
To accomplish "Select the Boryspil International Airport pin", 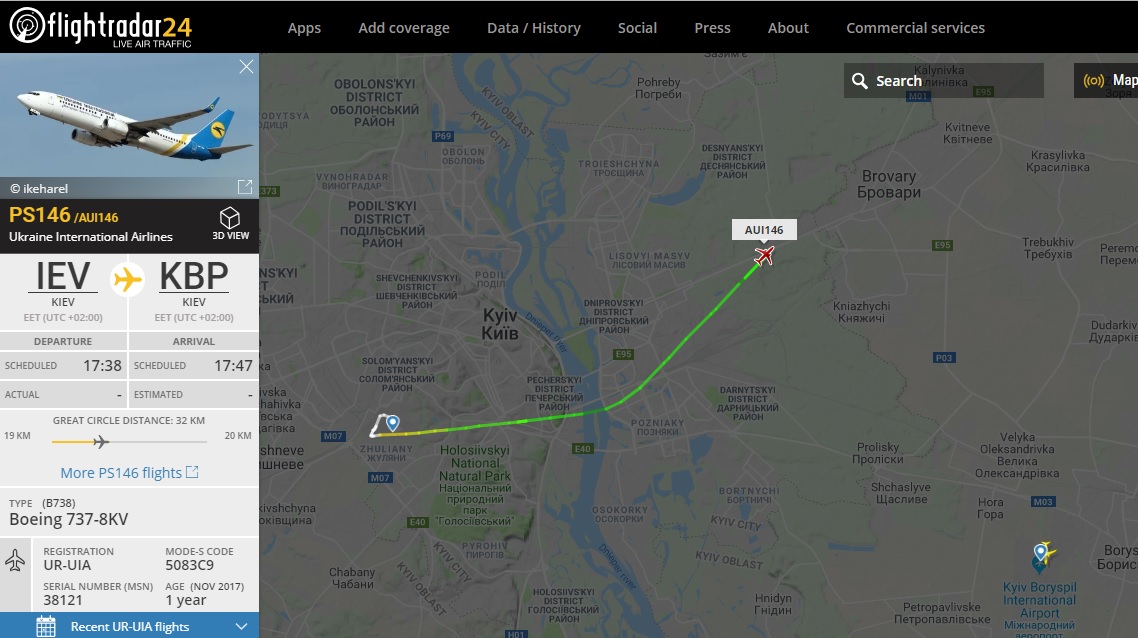I will [x=1040, y=553].
